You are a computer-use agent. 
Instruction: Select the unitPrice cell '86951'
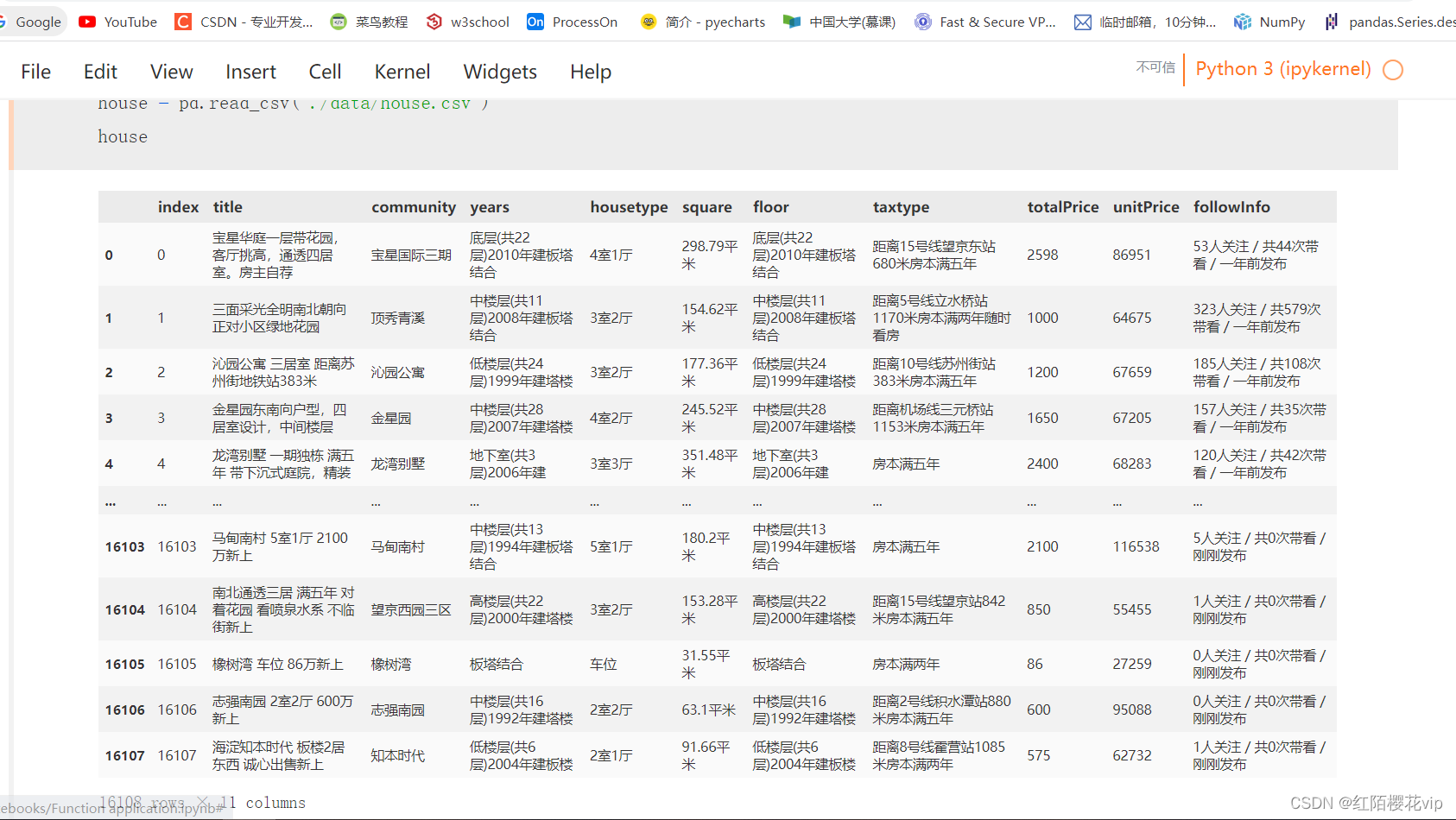click(1131, 255)
